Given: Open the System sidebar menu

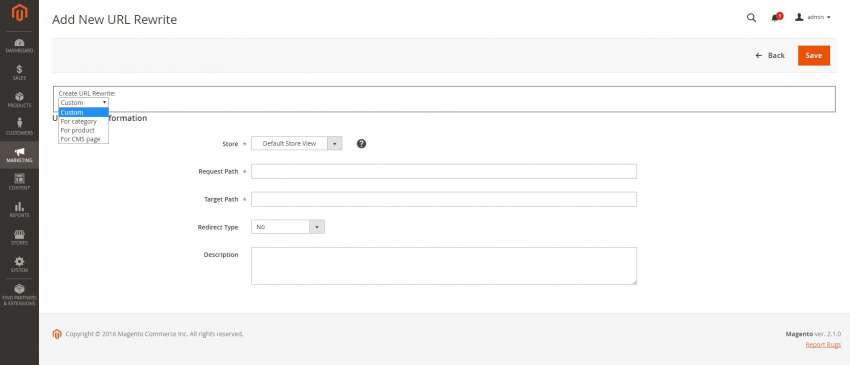Looking at the screenshot, I should (x=19, y=265).
